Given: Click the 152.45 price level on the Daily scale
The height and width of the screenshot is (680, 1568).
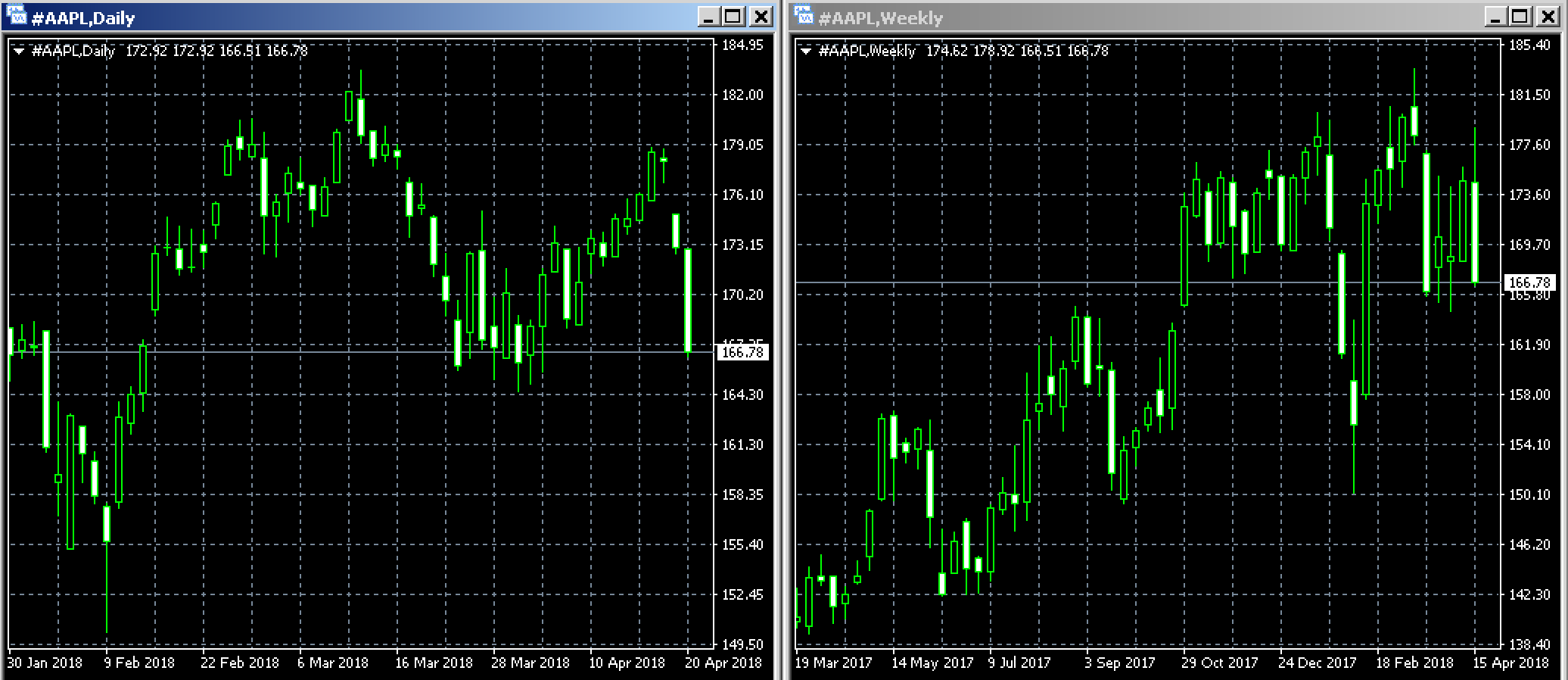Looking at the screenshot, I should tap(742, 595).
